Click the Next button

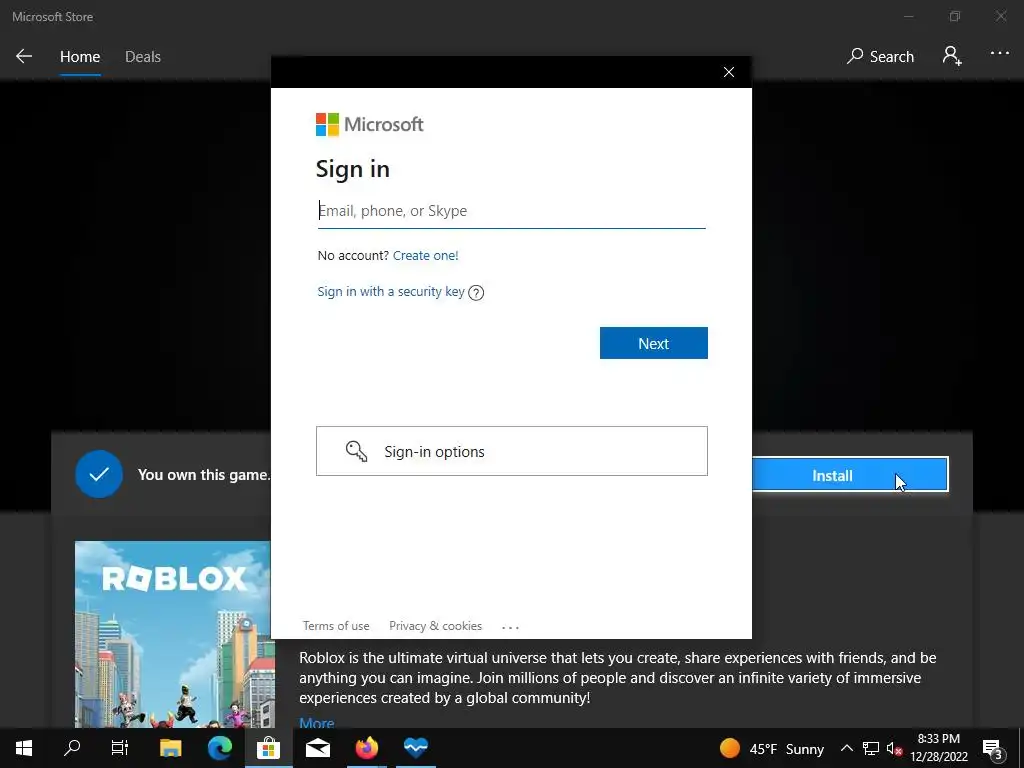[653, 343]
